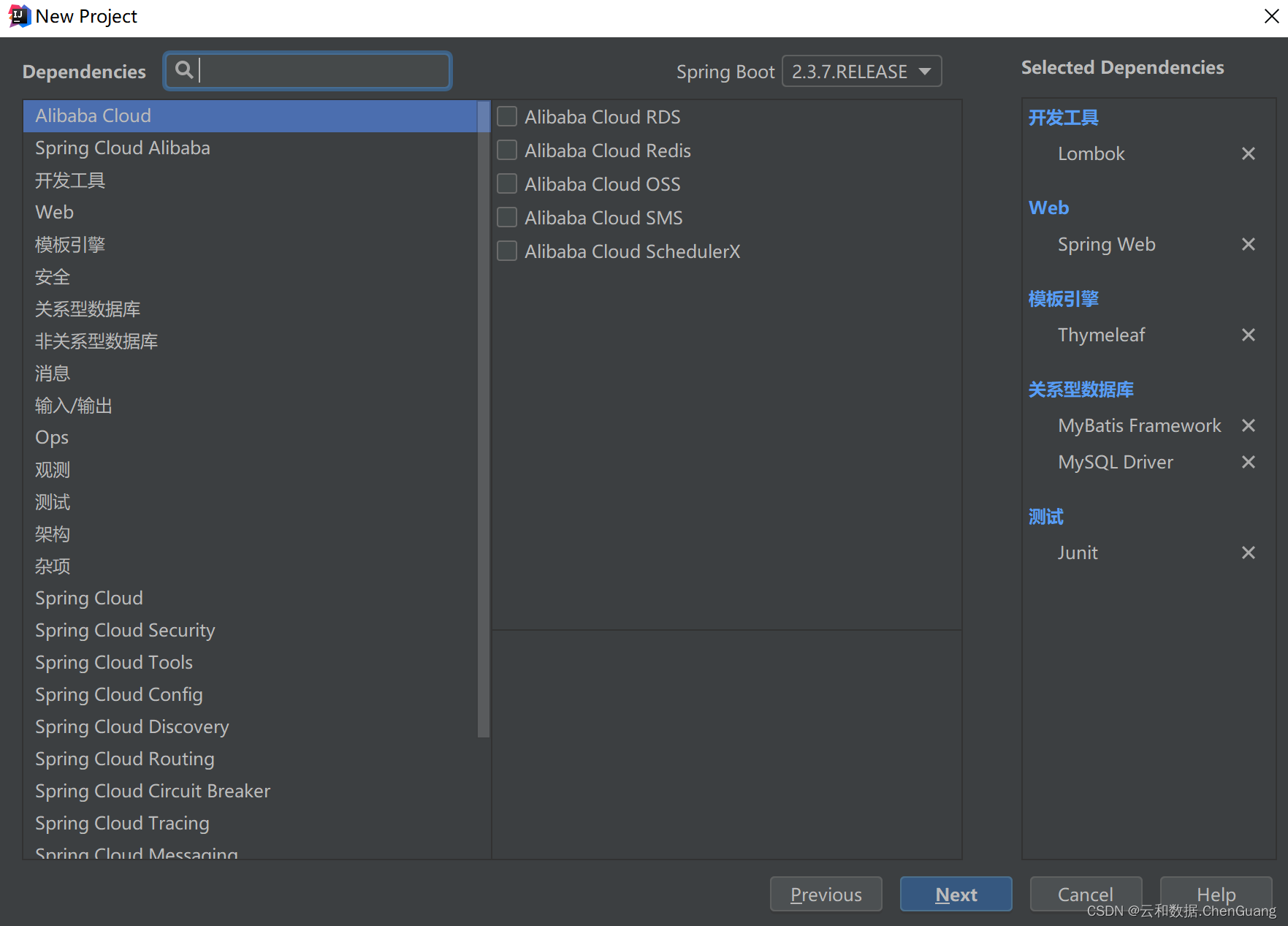Open the 开发工具 category

pyautogui.click(x=251, y=181)
